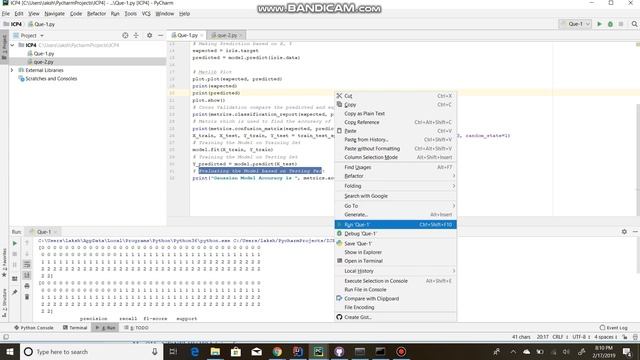Switch to the Que-1.py editor tab
Screen dimensions: 640x360
tap(187, 36)
